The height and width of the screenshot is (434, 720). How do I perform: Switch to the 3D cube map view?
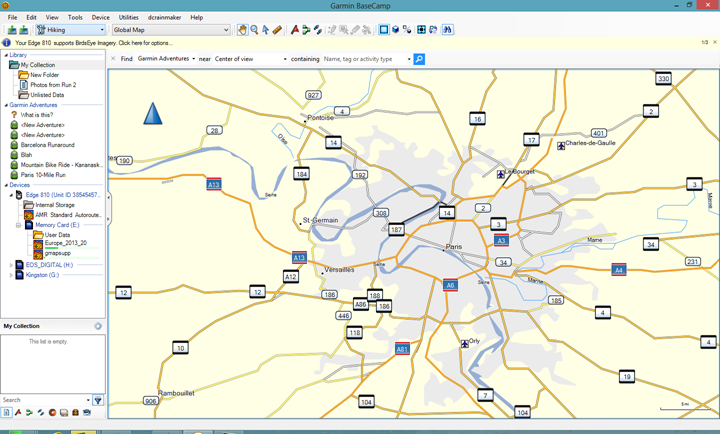[395, 30]
